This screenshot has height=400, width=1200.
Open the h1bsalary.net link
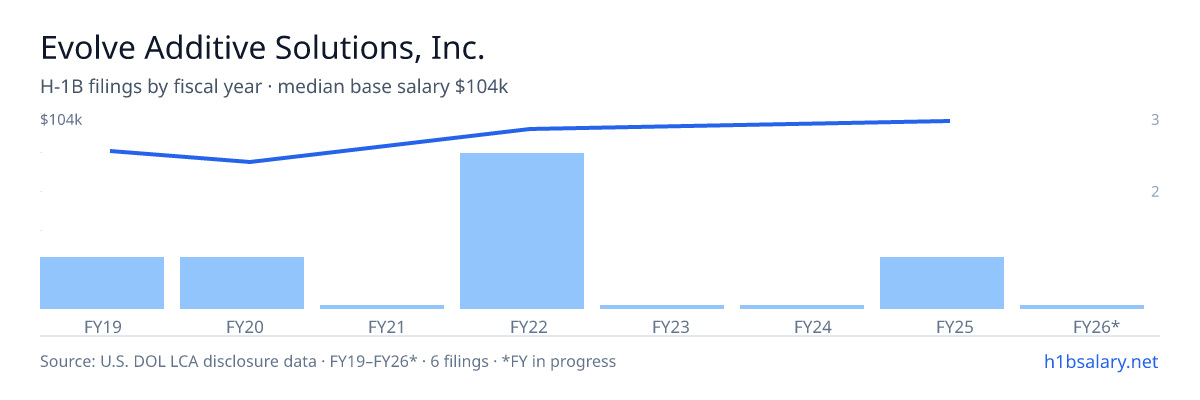1100,361
